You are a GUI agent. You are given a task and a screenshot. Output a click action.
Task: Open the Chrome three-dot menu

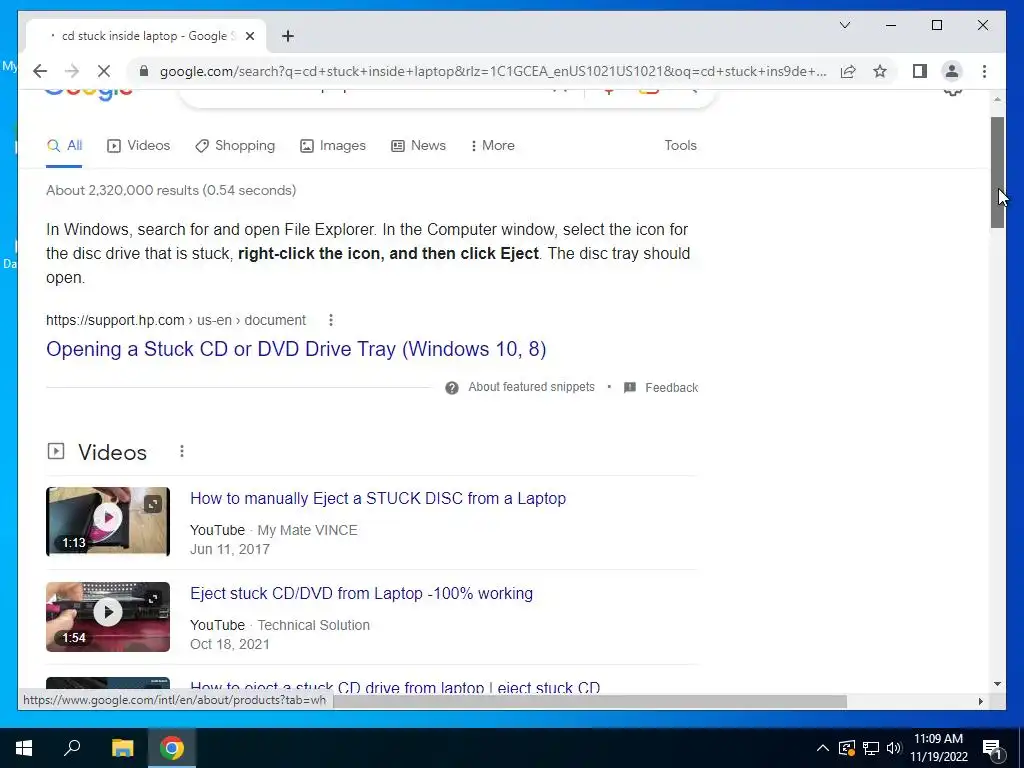click(x=984, y=71)
